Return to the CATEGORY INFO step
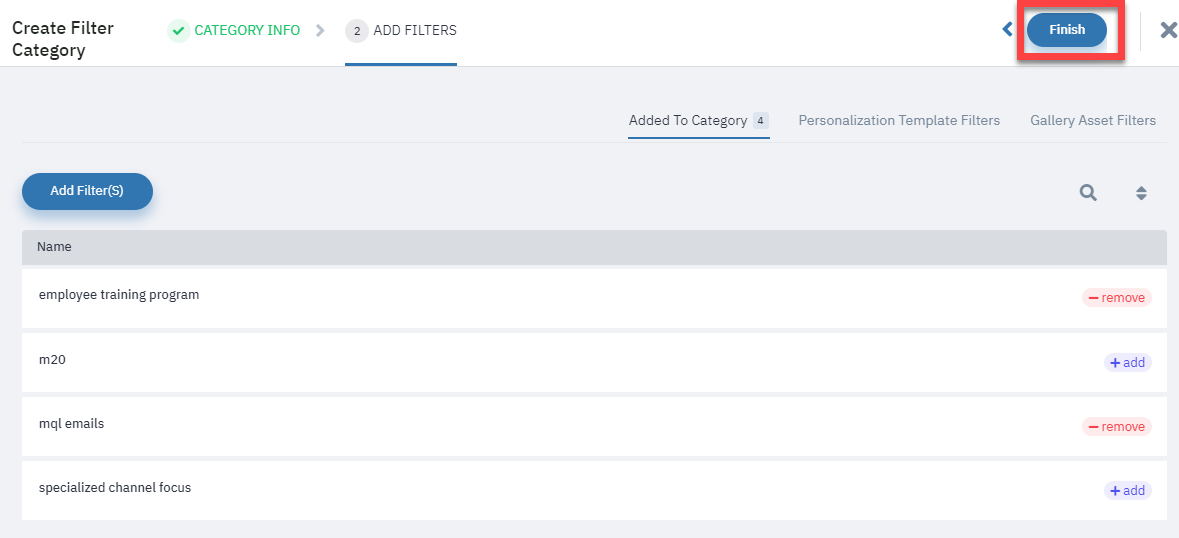Image resolution: width=1179 pixels, height=538 pixels. pos(247,31)
